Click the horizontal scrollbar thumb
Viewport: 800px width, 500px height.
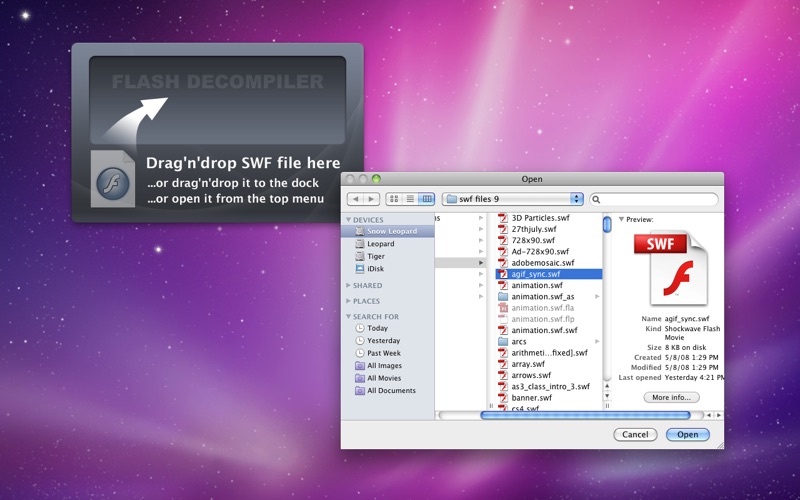(x=585, y=415)
